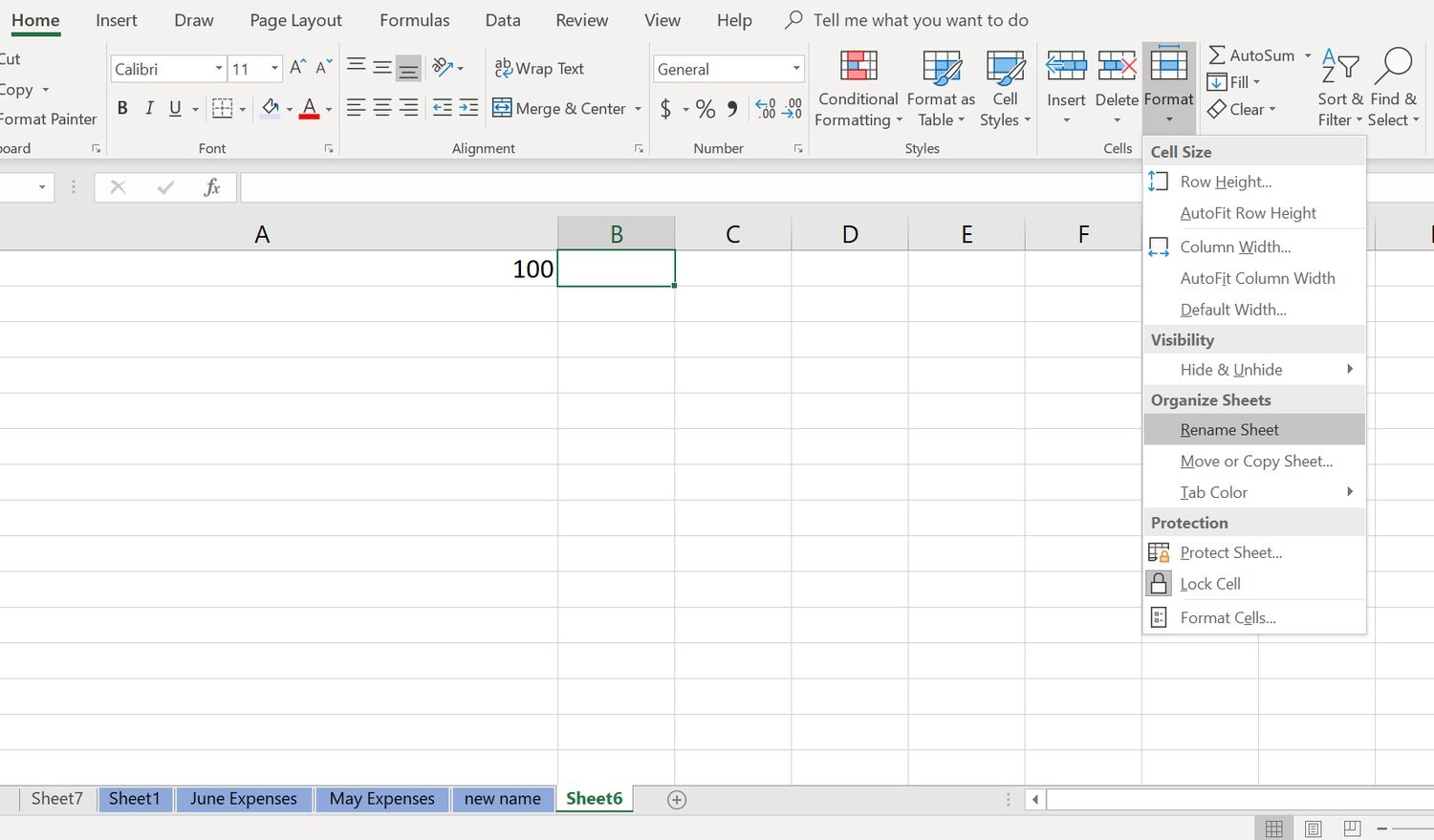
Task: Open the Page Layout ribbon tab
Action: (295, 20)
